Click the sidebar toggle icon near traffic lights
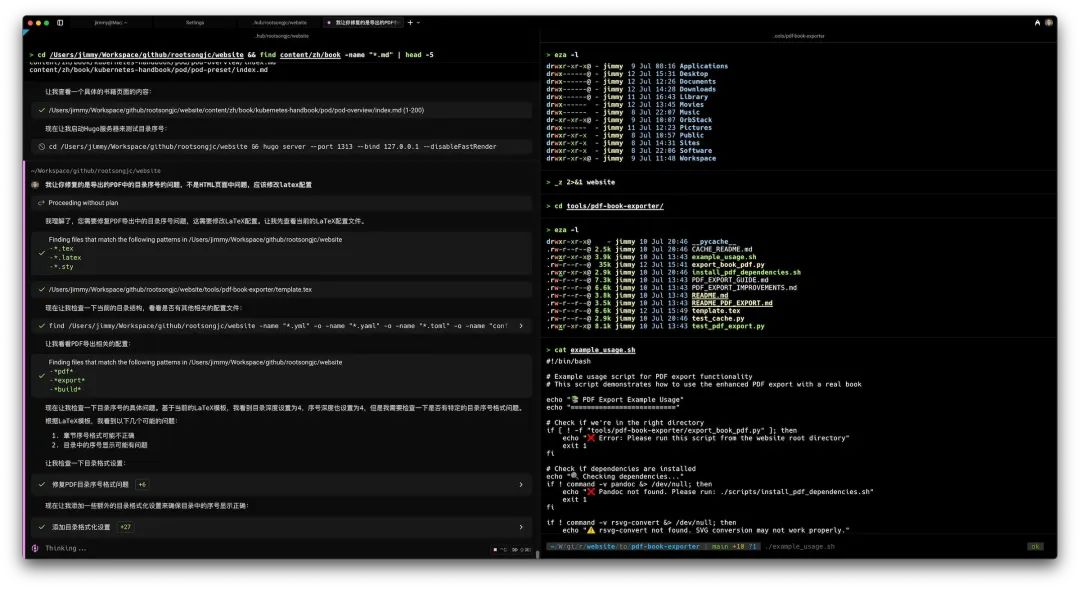 [60, 23]
